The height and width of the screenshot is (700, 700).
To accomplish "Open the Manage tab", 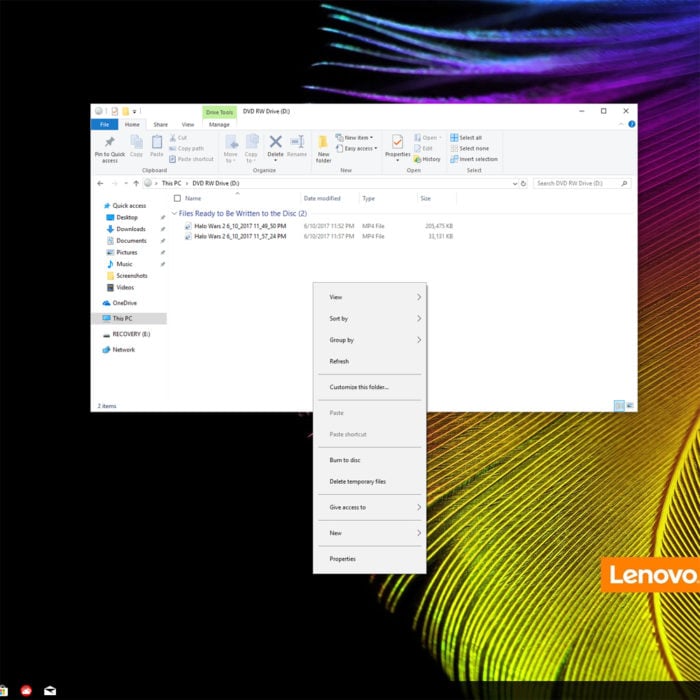I will (219, 125).
